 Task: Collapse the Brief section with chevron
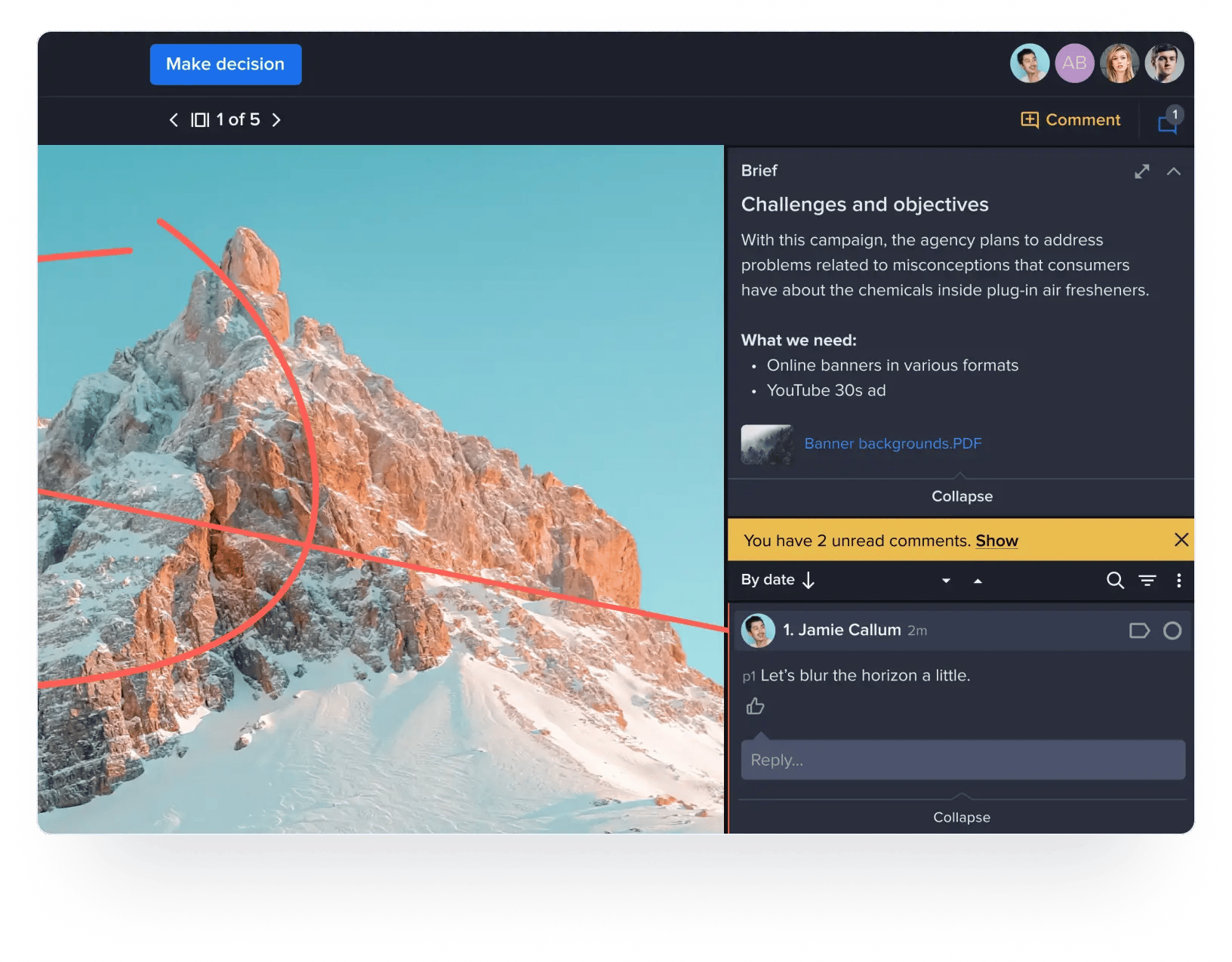(1173, 171)
